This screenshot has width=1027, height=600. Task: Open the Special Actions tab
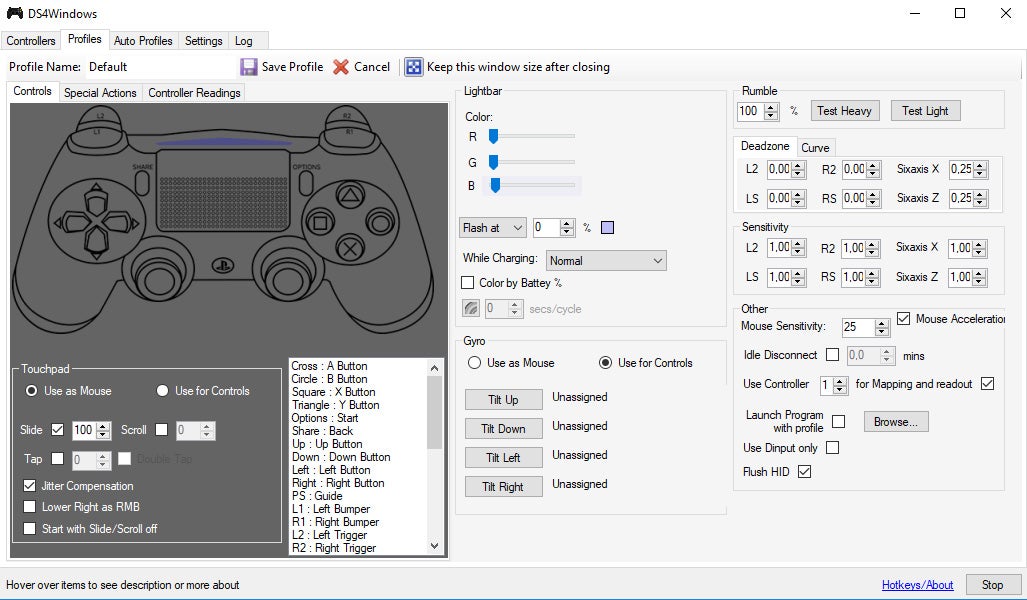pos(100,93)
